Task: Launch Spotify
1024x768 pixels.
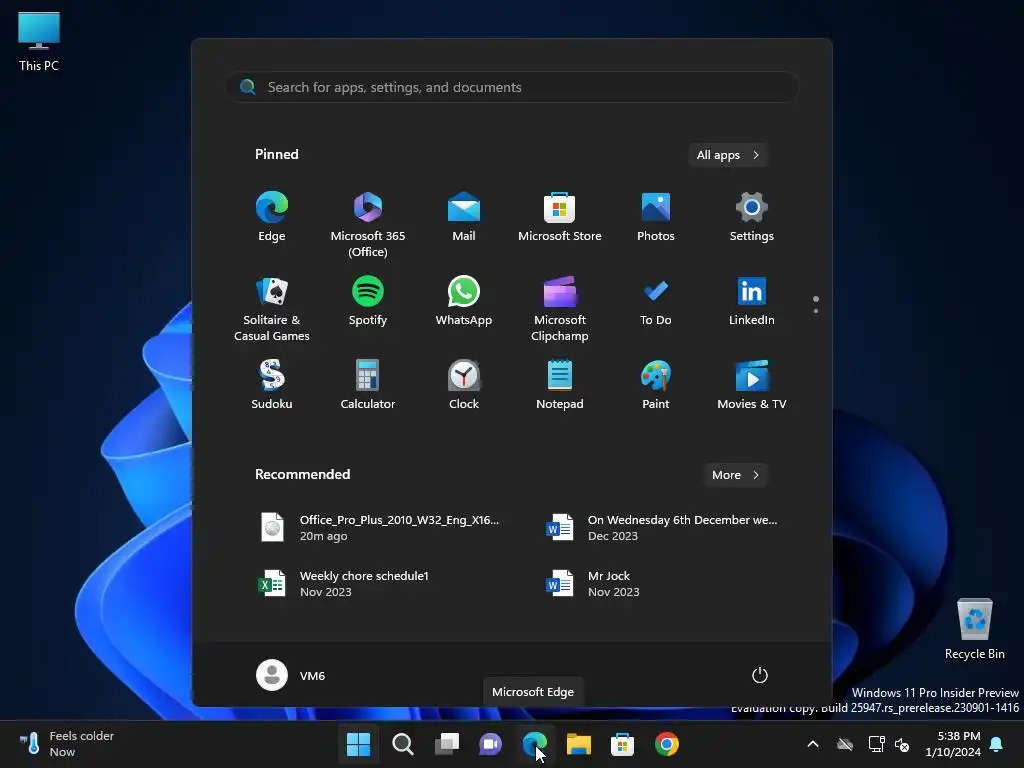Action: (368, 302)
